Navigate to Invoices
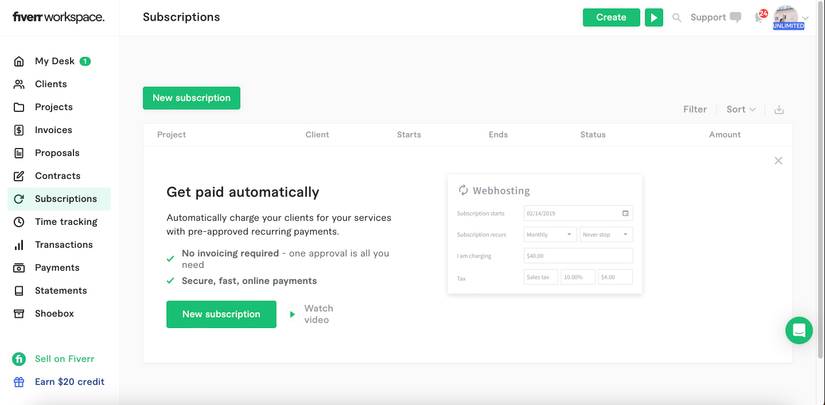 [54, 130]
